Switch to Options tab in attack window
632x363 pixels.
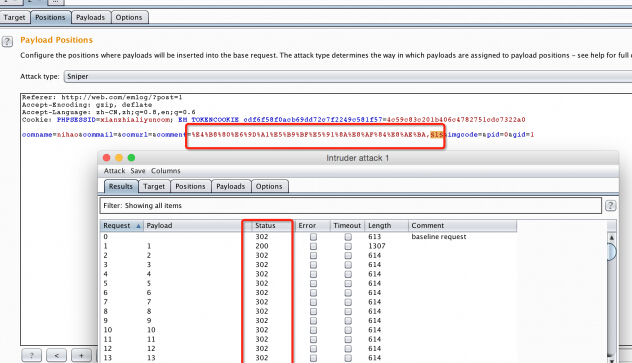point(269,187)
